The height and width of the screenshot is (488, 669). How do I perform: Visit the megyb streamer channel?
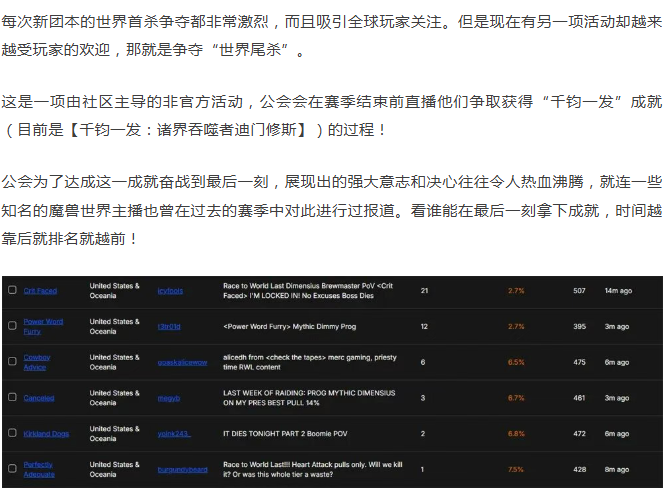coord(168,398)
